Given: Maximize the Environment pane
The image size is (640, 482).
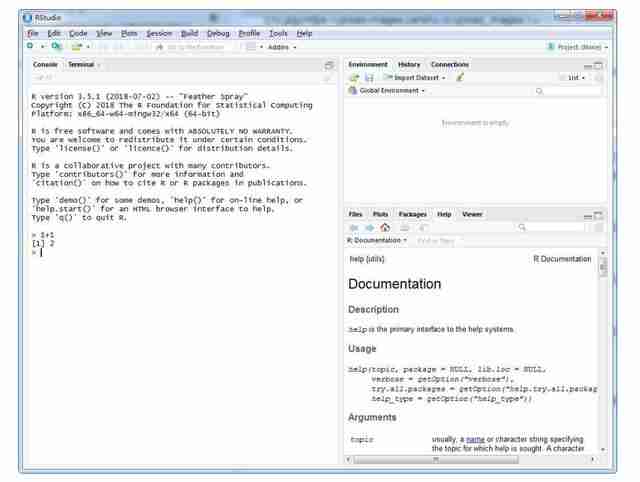Looking at the screenshot, I should point(598,65).
